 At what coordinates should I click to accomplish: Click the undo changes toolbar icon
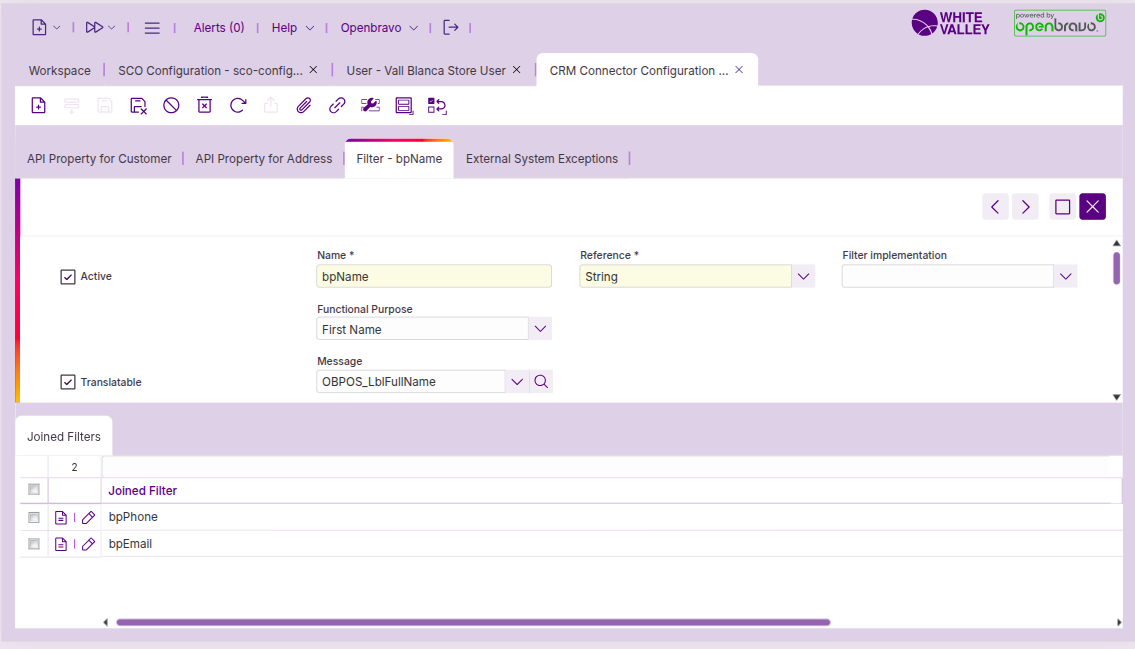[x=171, y=105]
